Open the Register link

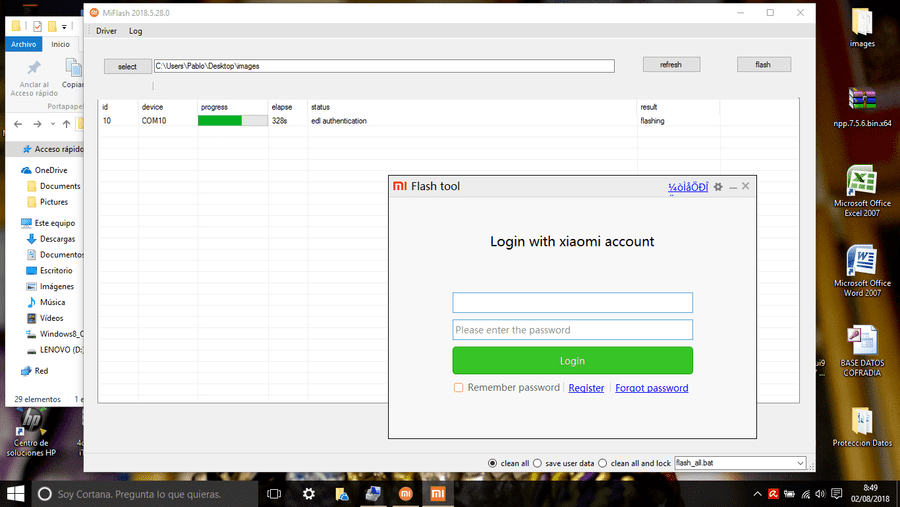pos(586,388)
